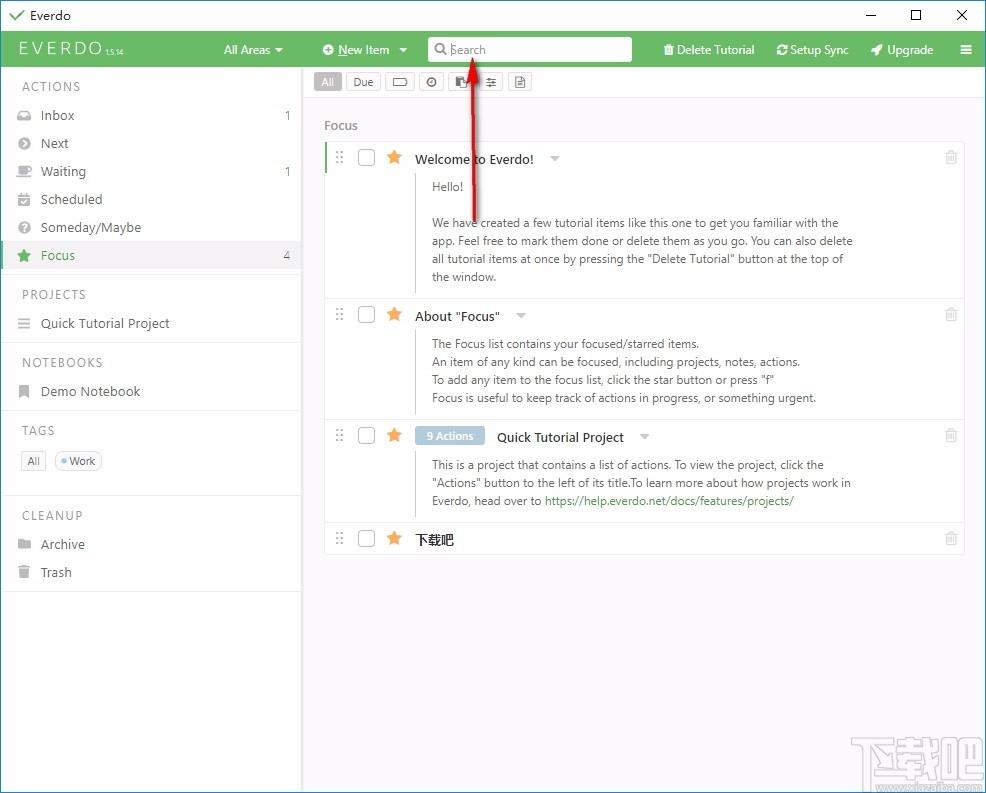The width and height of the screenshot is (986, 793).
Task: Select the All tags filter
Action: tap(33, 461)
